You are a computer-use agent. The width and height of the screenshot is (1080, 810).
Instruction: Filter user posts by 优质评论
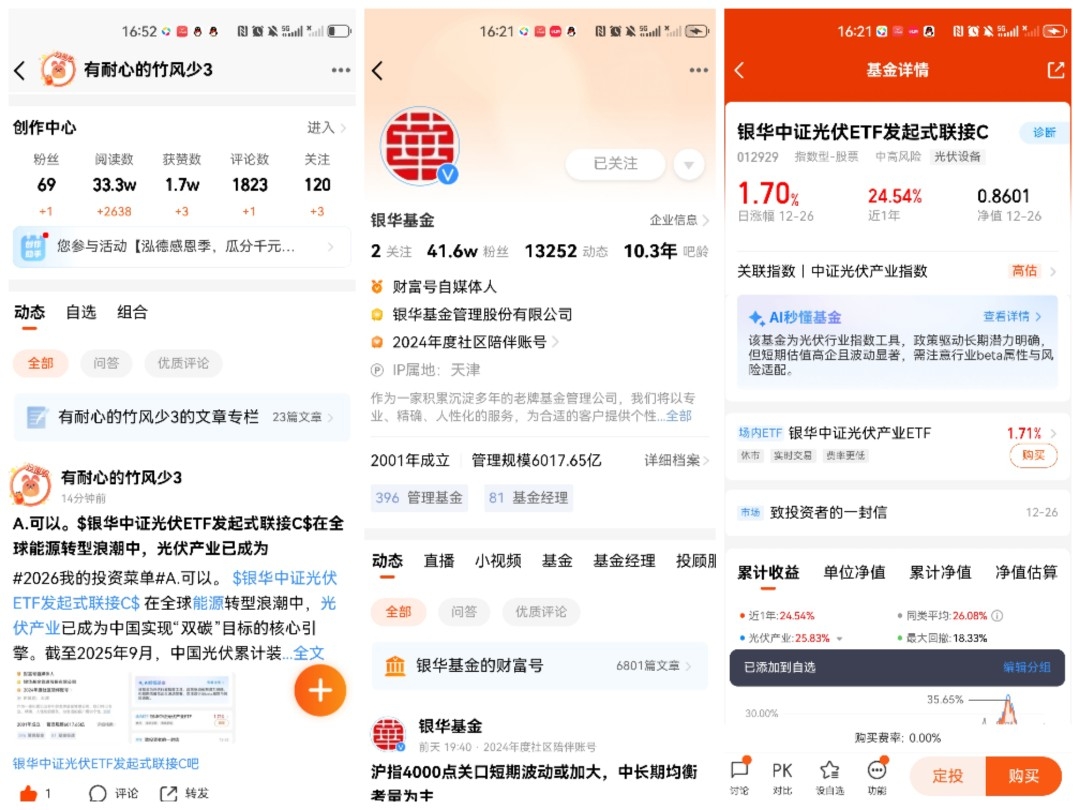point(183,363)
